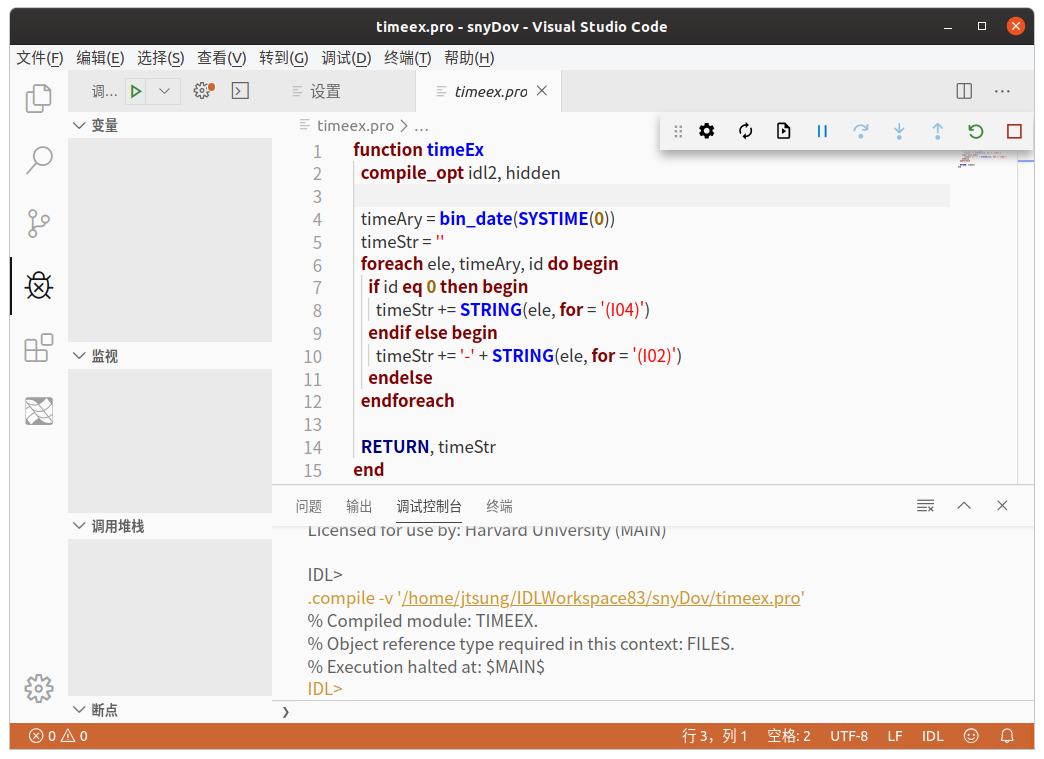Show errors and warnings in status bar

tap(58, 736)
